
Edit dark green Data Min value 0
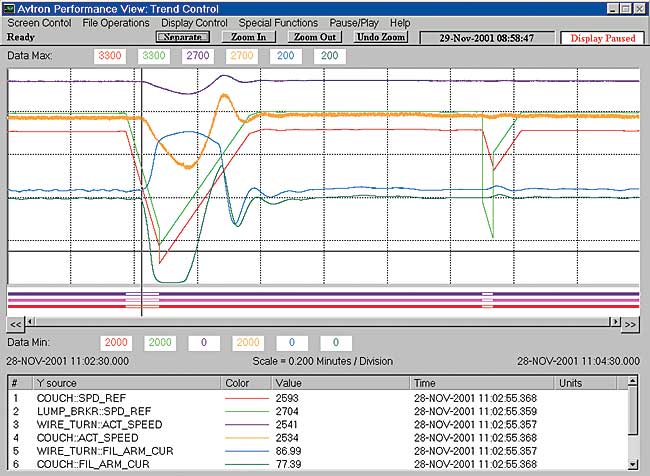(336, 342)
